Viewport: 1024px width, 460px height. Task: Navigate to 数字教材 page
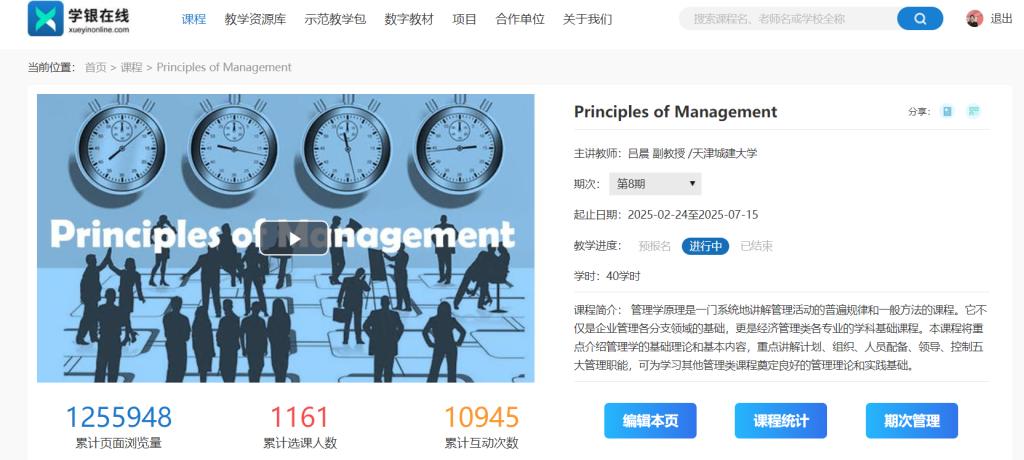[x=409, y=19]
